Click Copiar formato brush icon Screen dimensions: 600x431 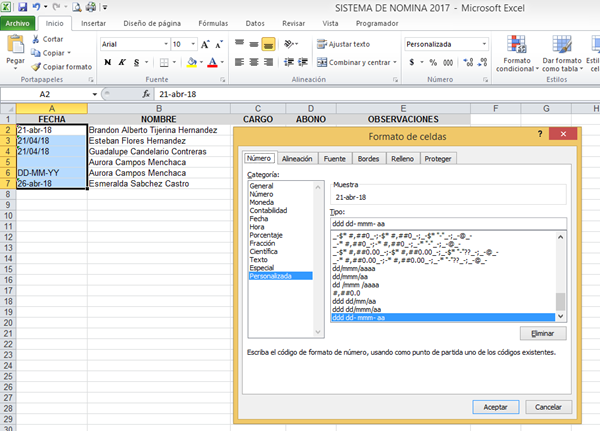click(x=36, y=66)
